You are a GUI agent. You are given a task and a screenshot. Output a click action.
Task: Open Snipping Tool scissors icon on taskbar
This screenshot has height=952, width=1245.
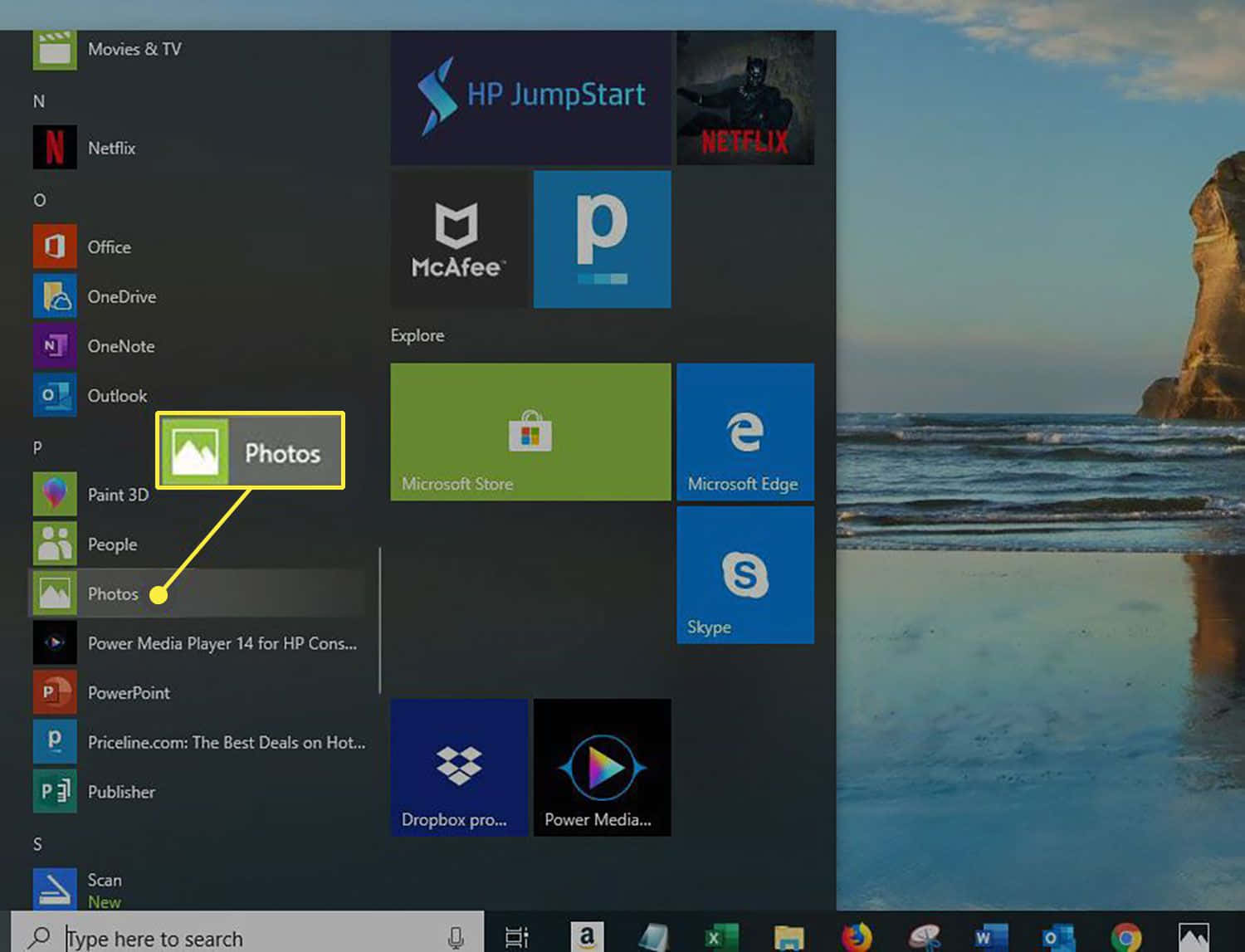click(924, 937)
